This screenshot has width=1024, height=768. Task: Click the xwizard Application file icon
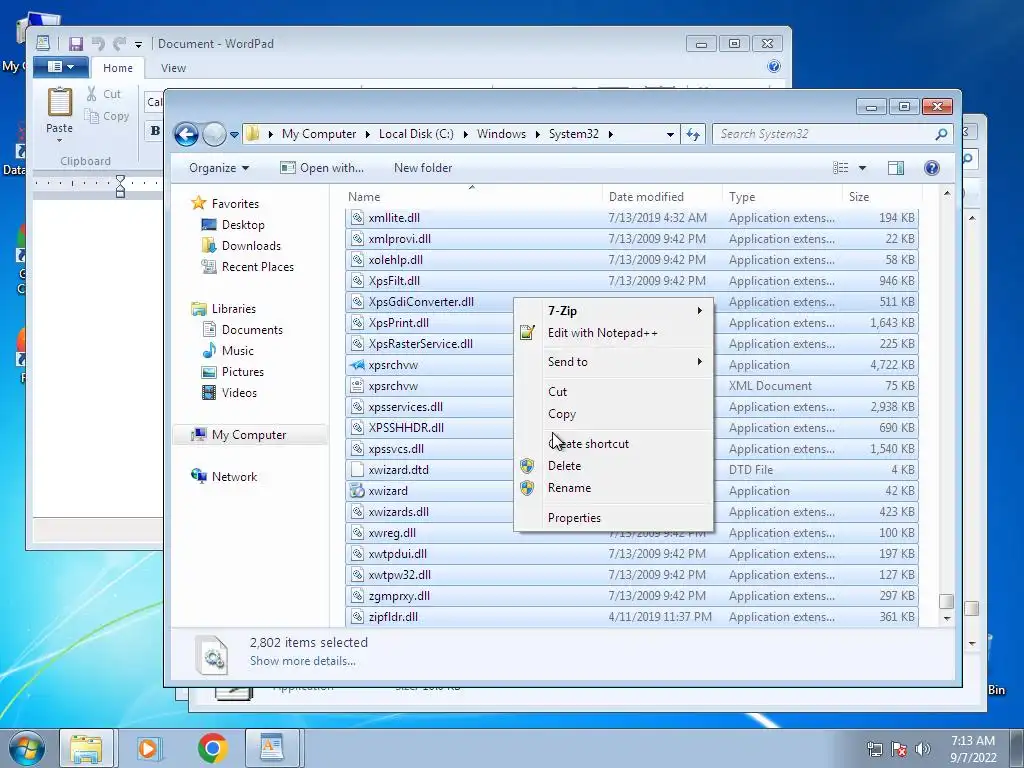[x=357, y=491]
